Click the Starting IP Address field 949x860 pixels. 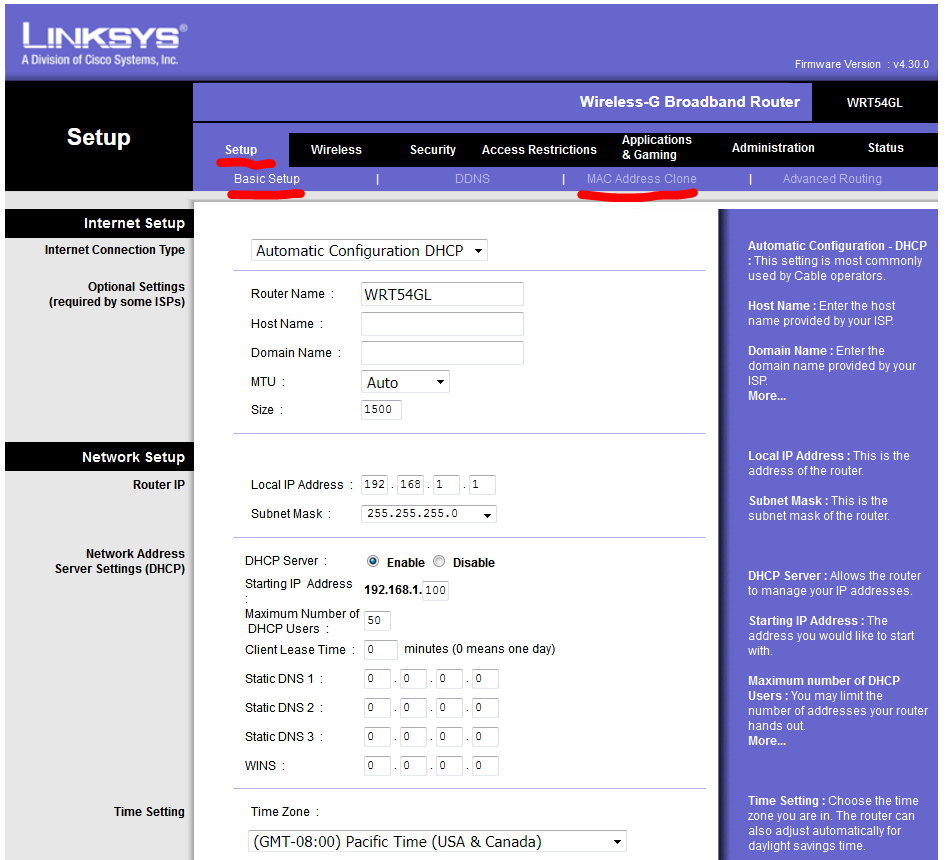tap(436, 590)
